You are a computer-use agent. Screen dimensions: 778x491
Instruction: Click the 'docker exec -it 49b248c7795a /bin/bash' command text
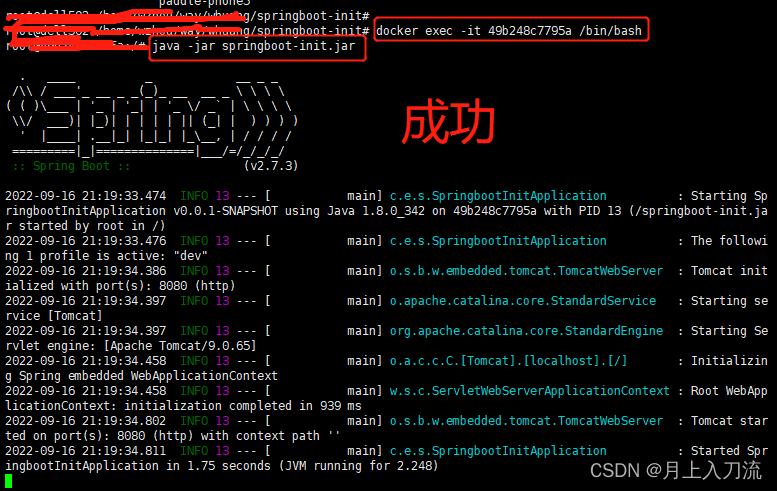click(x=509, y=31)
